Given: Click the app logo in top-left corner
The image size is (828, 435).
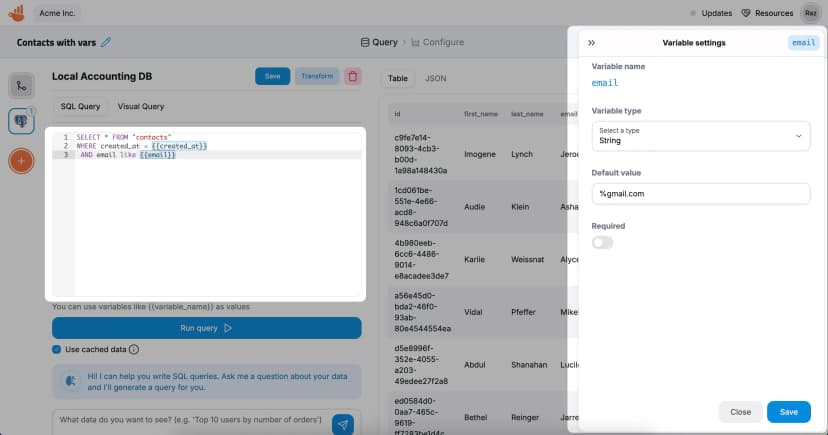Looking at the screenshot, I should point(16,13).
